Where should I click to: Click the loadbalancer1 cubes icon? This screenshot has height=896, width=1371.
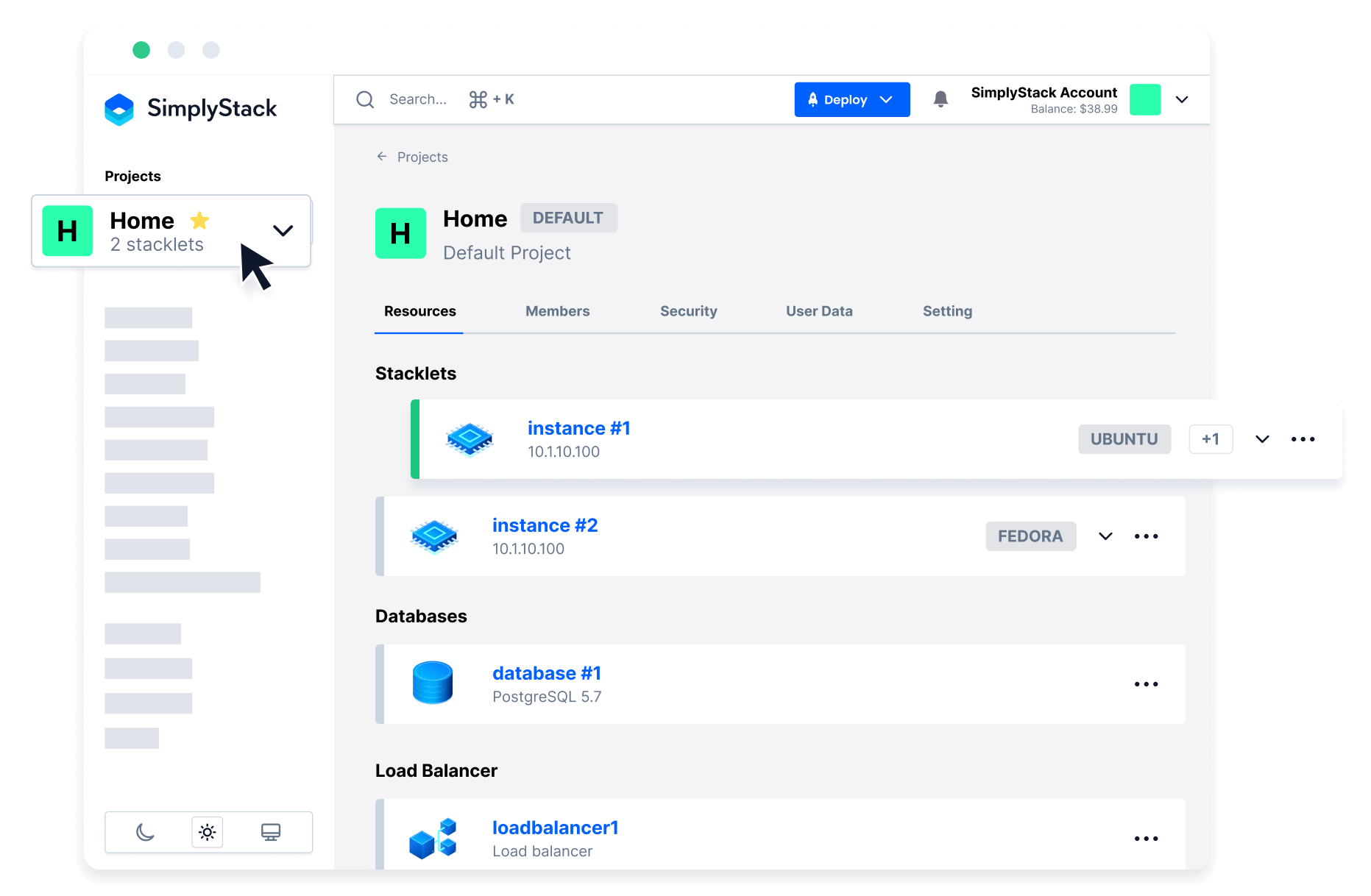[x=433, y=839]
